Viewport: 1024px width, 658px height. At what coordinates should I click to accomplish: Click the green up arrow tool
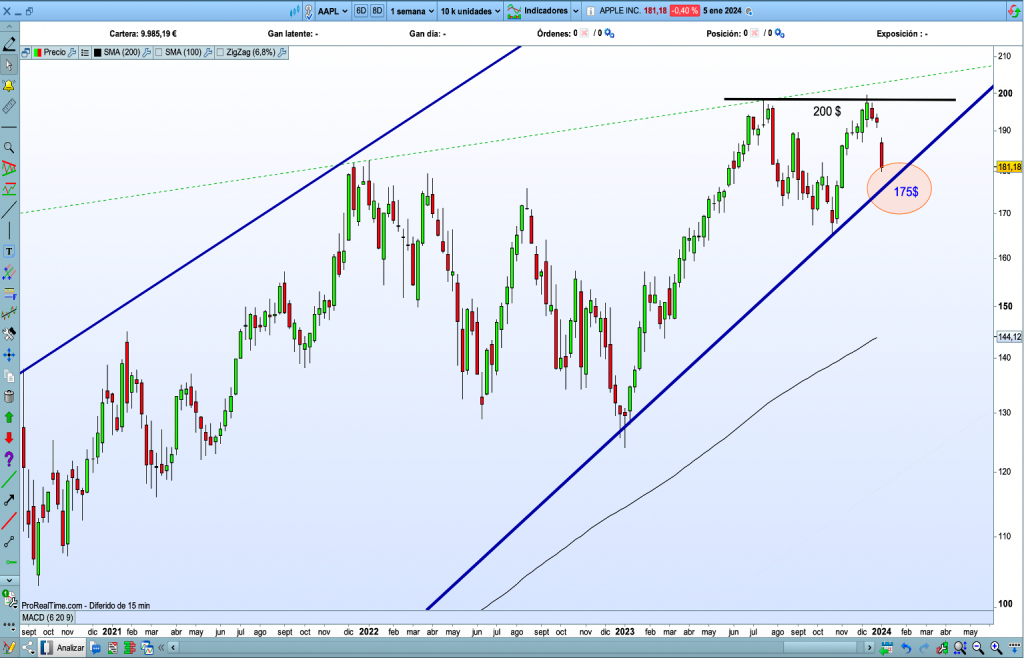9,416
